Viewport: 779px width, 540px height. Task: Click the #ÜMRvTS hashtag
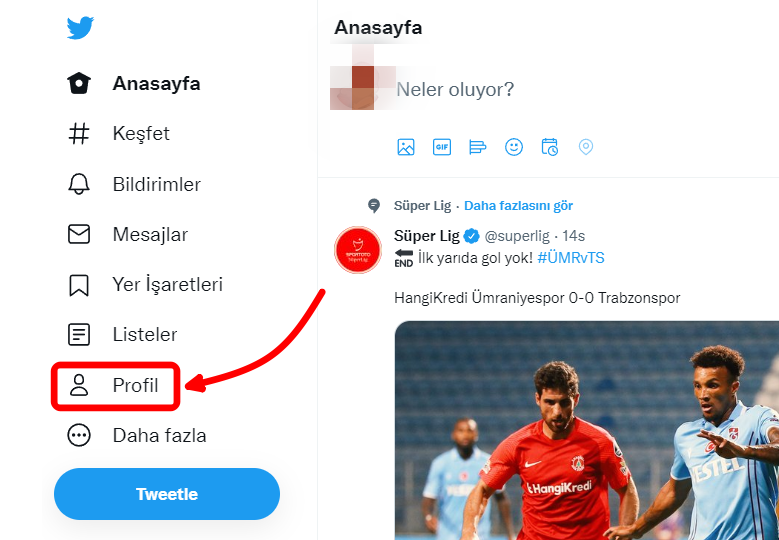click(571, 258)
